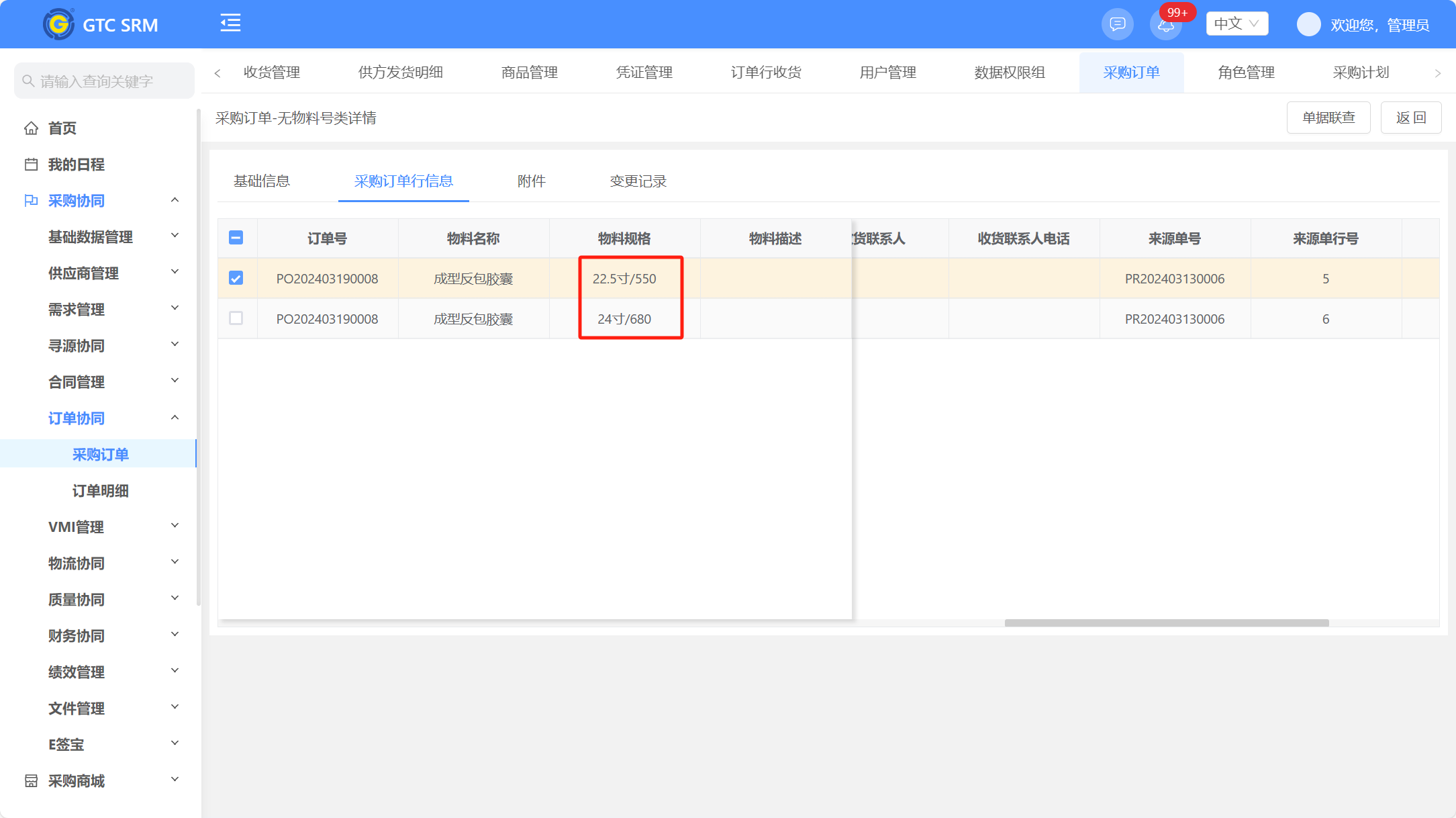Click source line number 6 cell
The width and height of the screenshot is (1456, 818).
coord(1326,319)
